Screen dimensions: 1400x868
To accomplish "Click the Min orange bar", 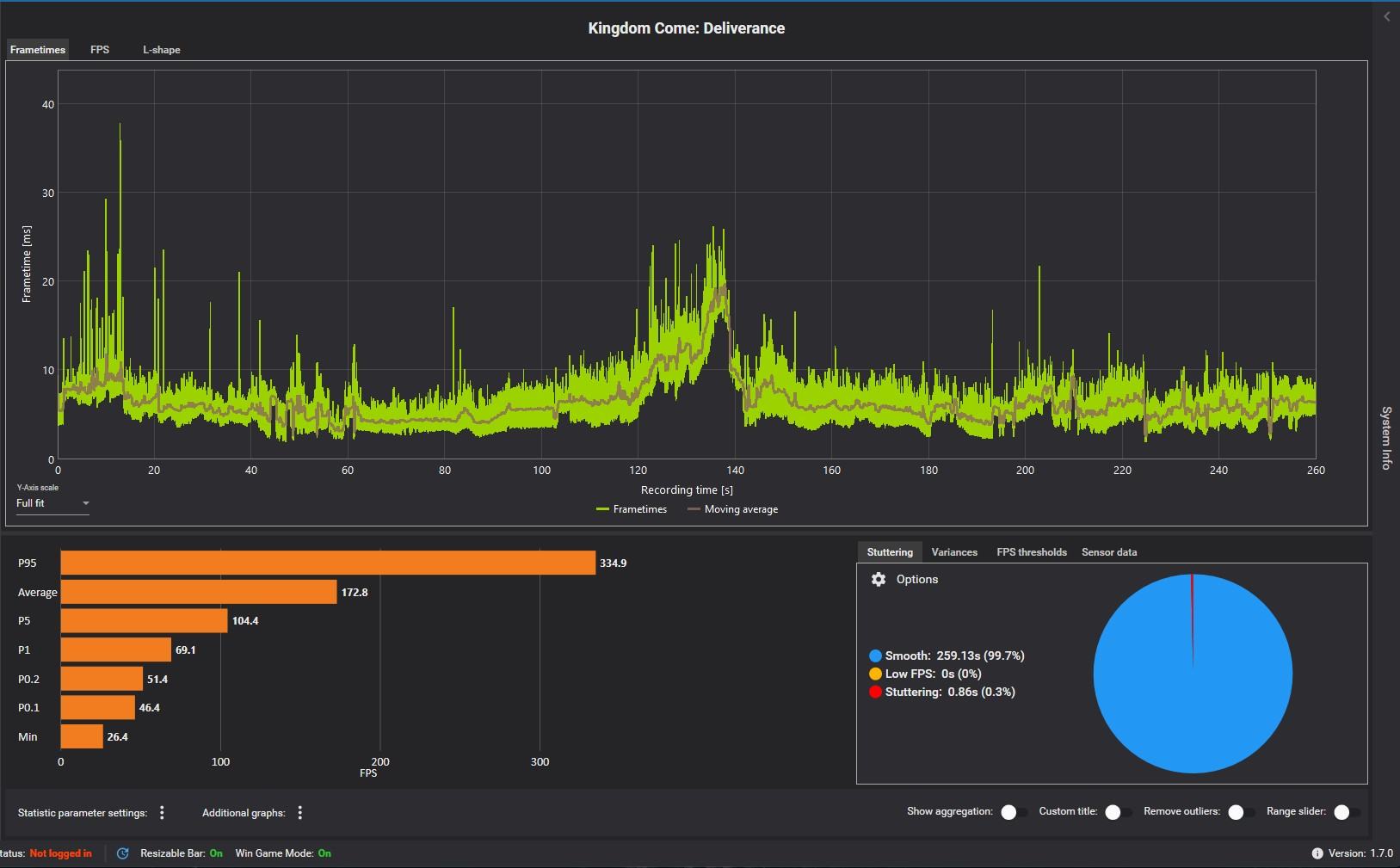I will click(82, 736).
